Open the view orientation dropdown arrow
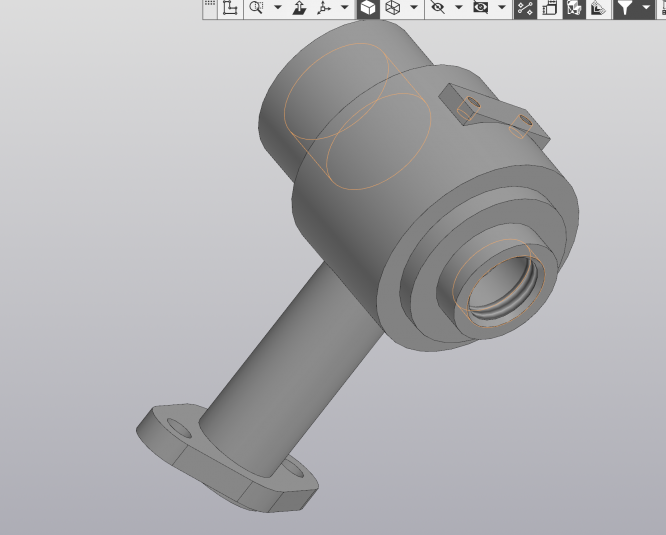Screen dimensions: 666x535 tap(344, 8)
